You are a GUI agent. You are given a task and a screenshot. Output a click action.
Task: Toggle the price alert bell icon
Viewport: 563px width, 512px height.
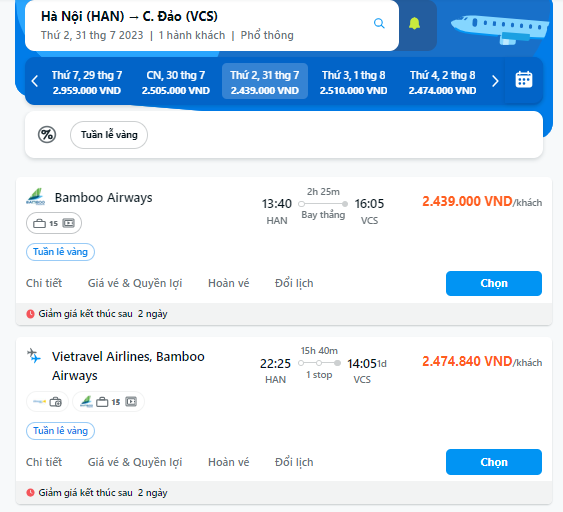tap(414, 23)
